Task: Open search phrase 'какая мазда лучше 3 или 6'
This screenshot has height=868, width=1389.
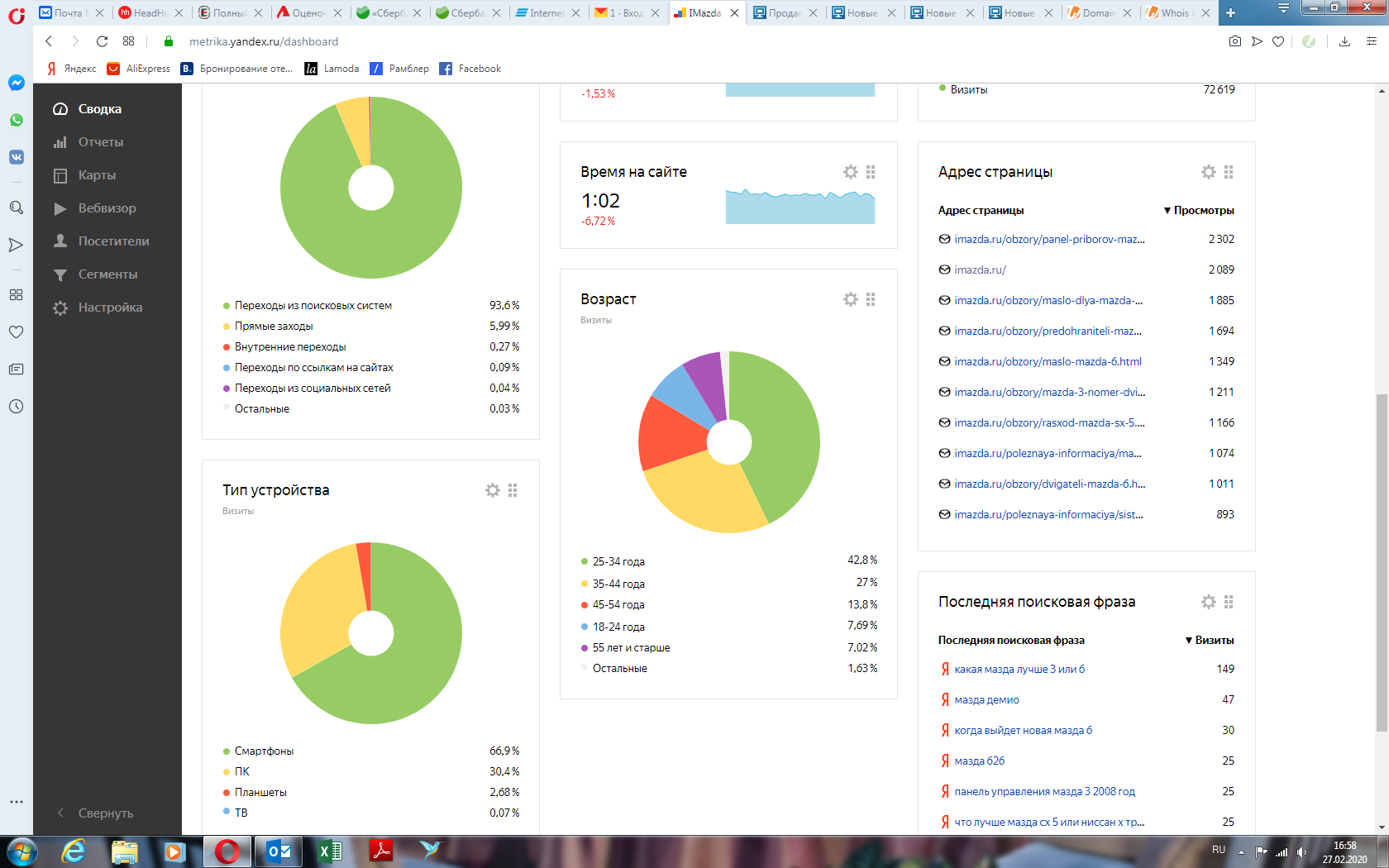Action: 1019,669
